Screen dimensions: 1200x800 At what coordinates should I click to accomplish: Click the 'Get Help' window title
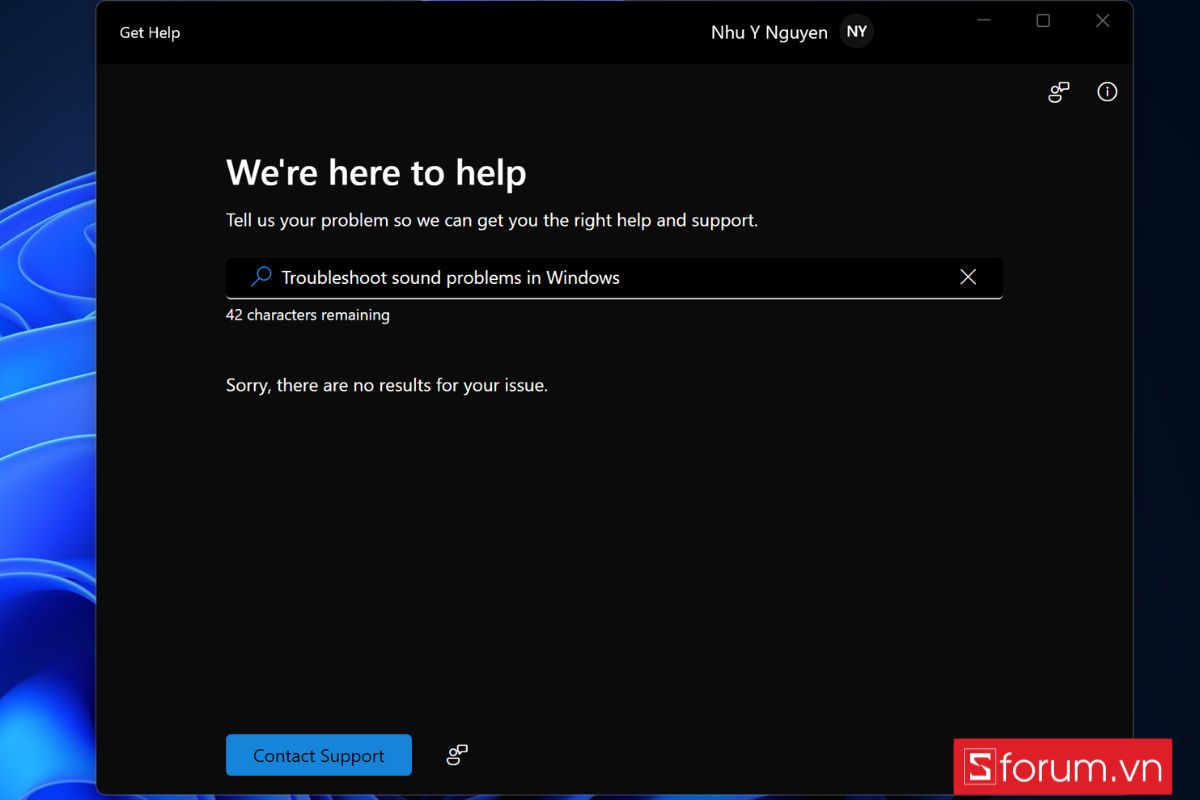[150, 33]
